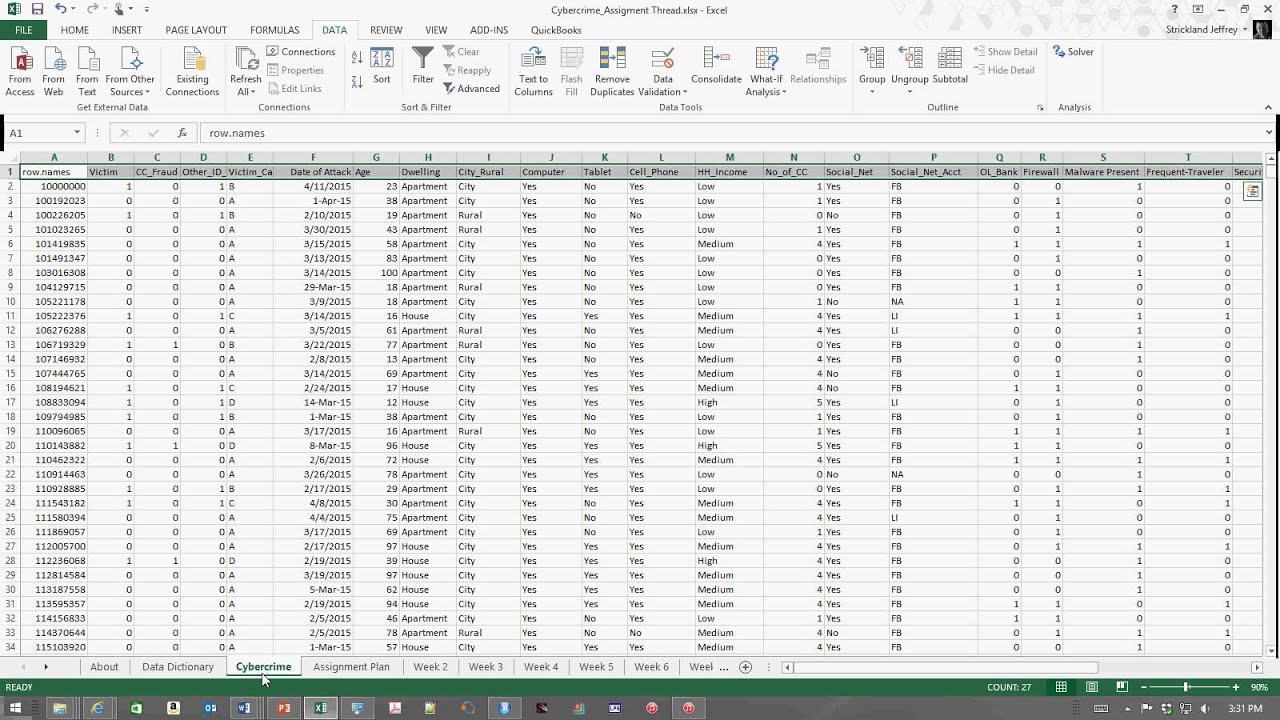Click the horizontal scrollbar right arrow
Screen dimensions: 1280x720
(1257, 667)
